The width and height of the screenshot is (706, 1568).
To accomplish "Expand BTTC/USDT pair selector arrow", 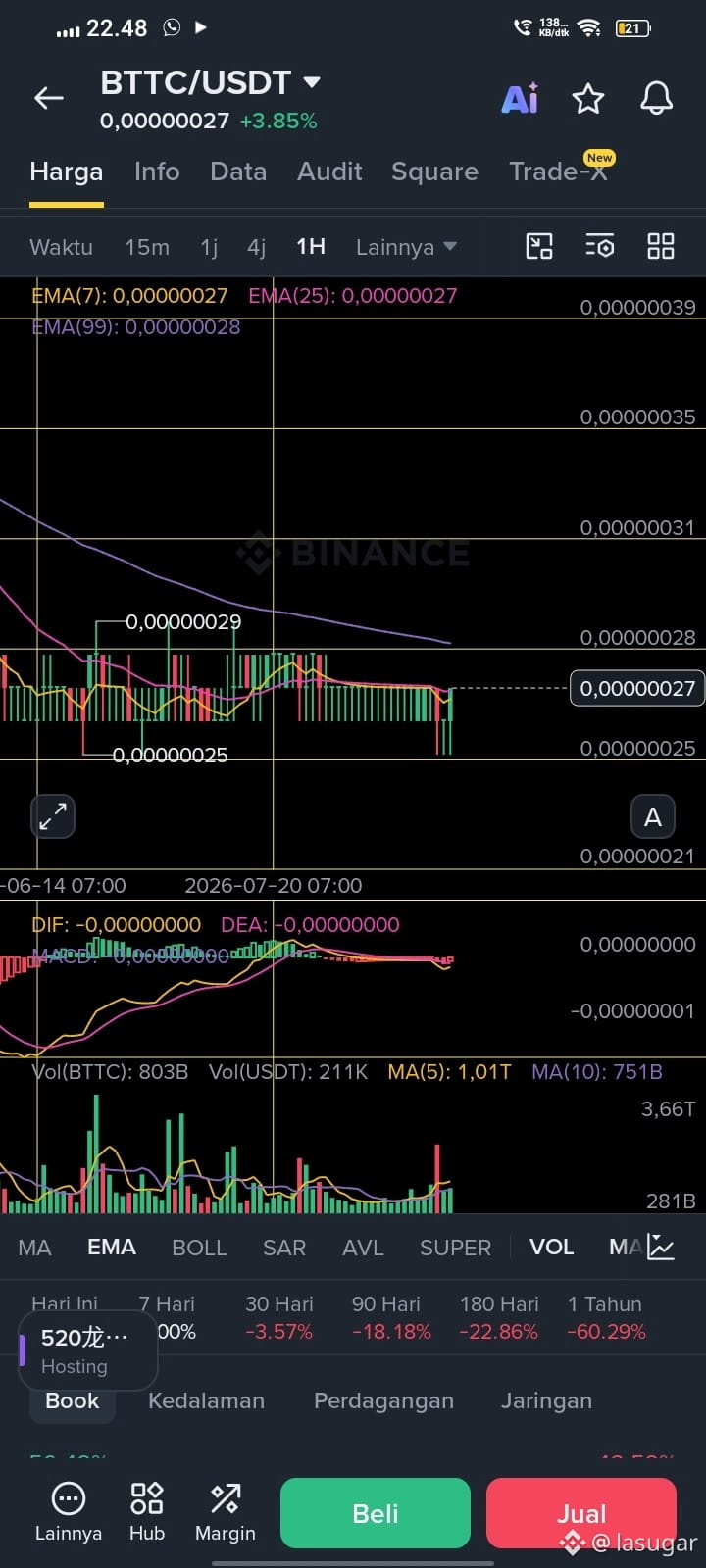I will coord(312,81).
